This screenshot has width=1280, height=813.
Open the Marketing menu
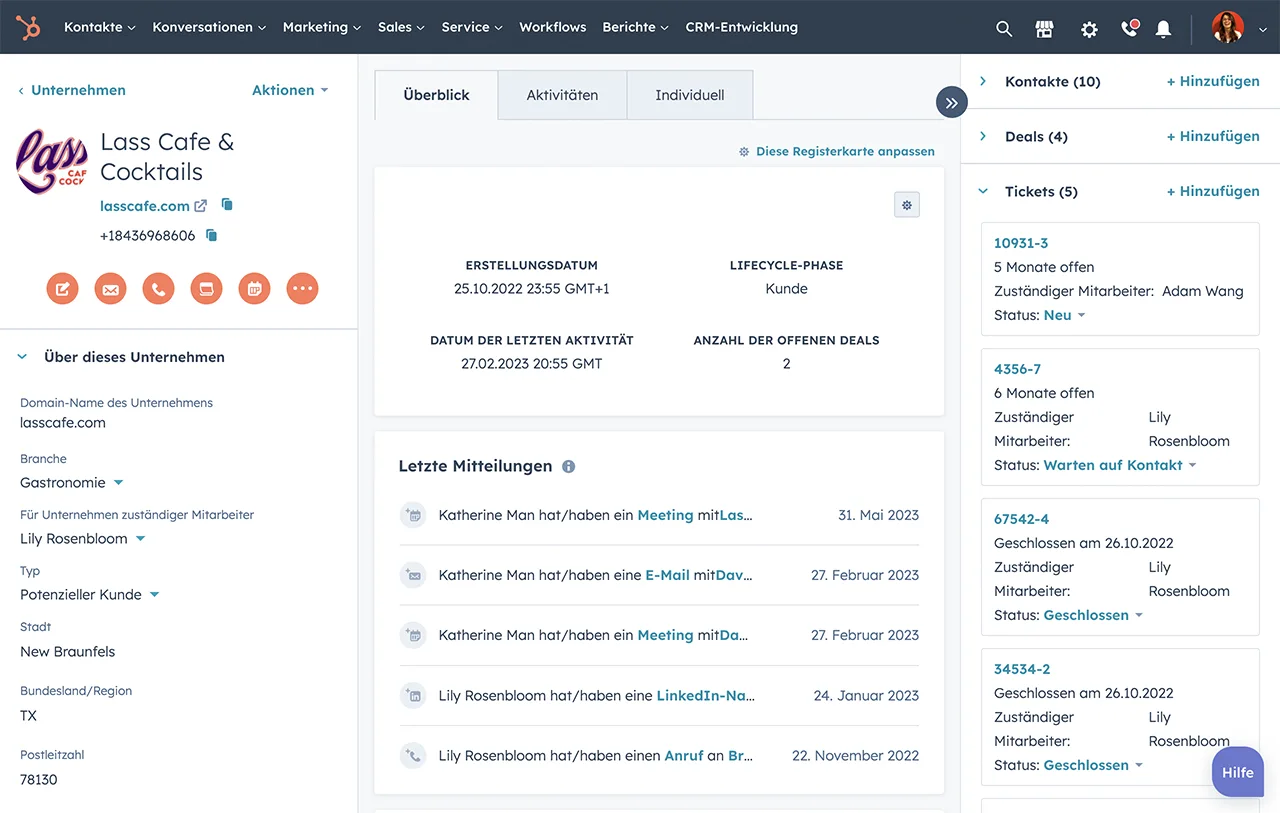click(x=322, y=27)
